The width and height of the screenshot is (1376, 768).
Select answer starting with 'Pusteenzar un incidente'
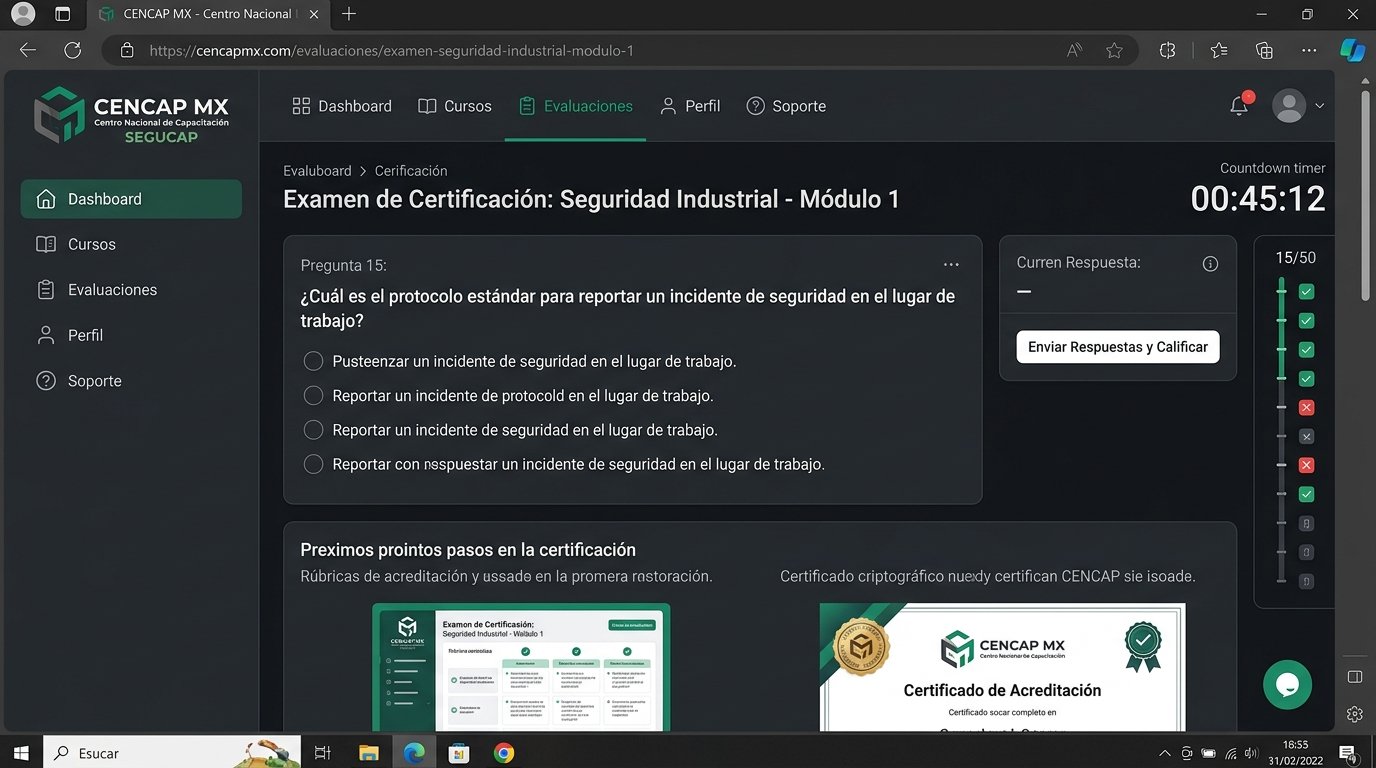[x=313, y=361]
